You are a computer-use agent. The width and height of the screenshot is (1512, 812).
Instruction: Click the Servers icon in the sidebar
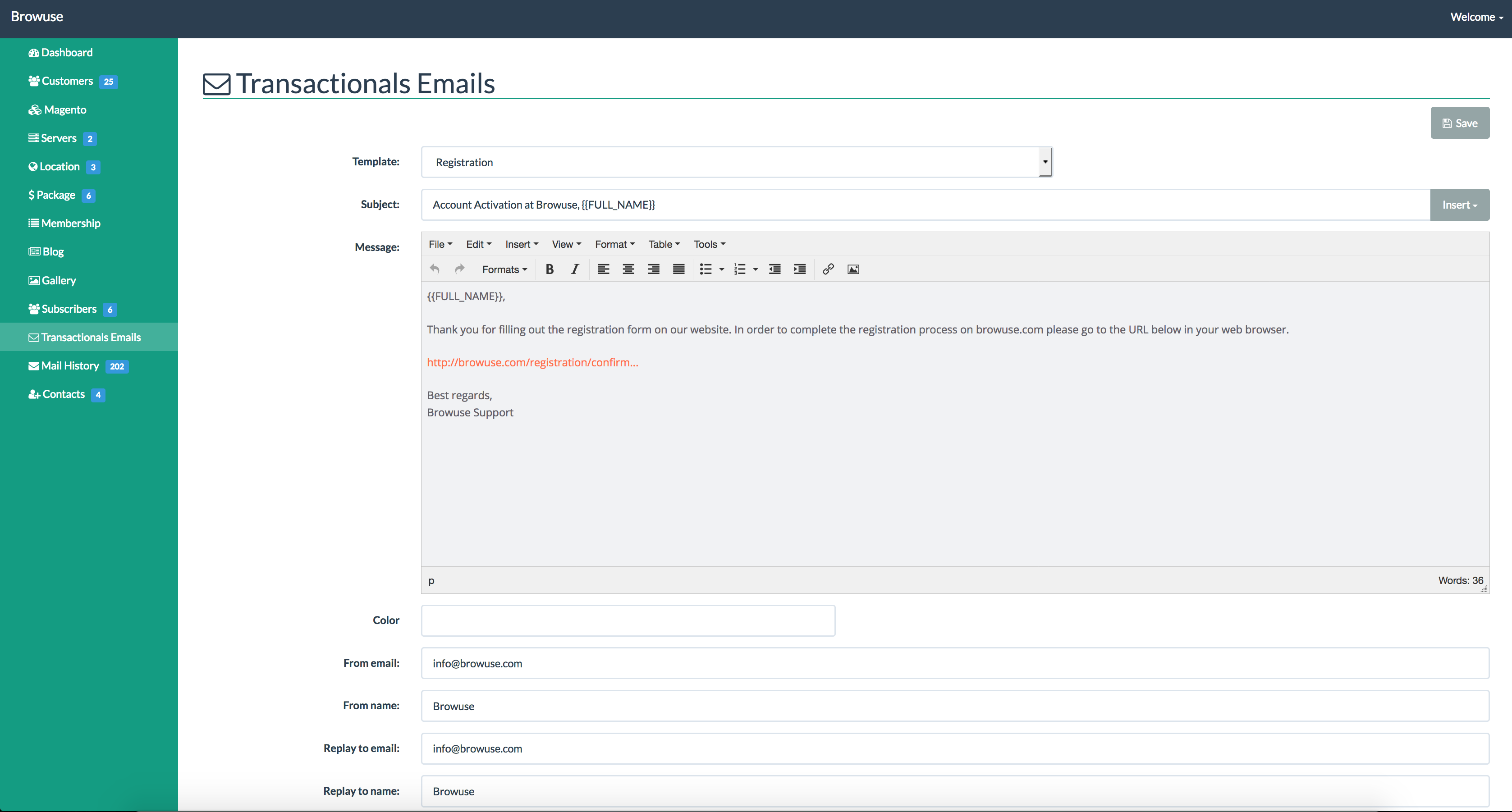33,138
